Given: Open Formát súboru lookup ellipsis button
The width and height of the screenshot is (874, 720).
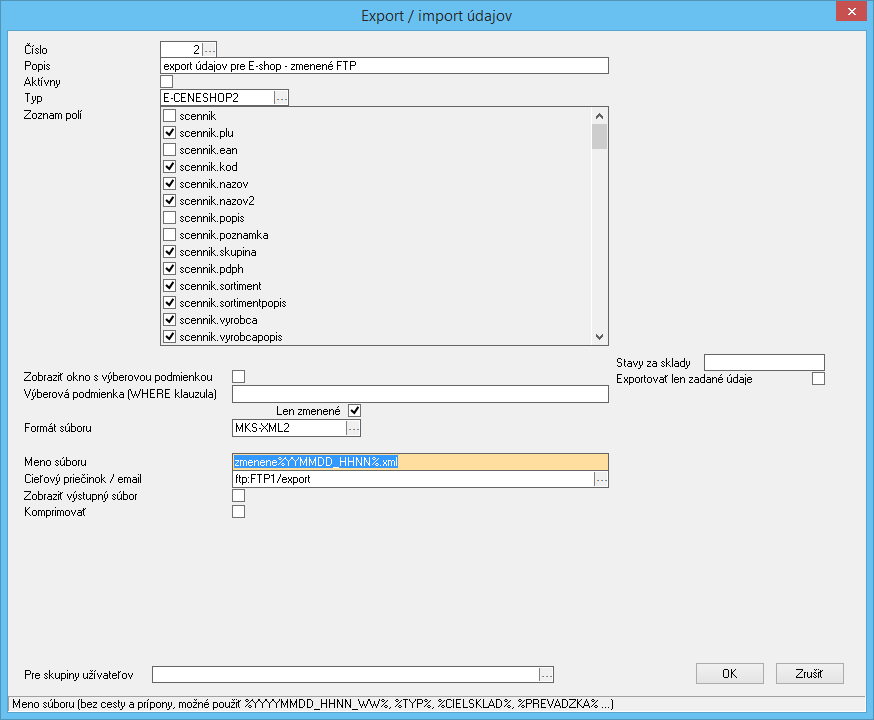Looking at the screenshot, I should point(353,428).
